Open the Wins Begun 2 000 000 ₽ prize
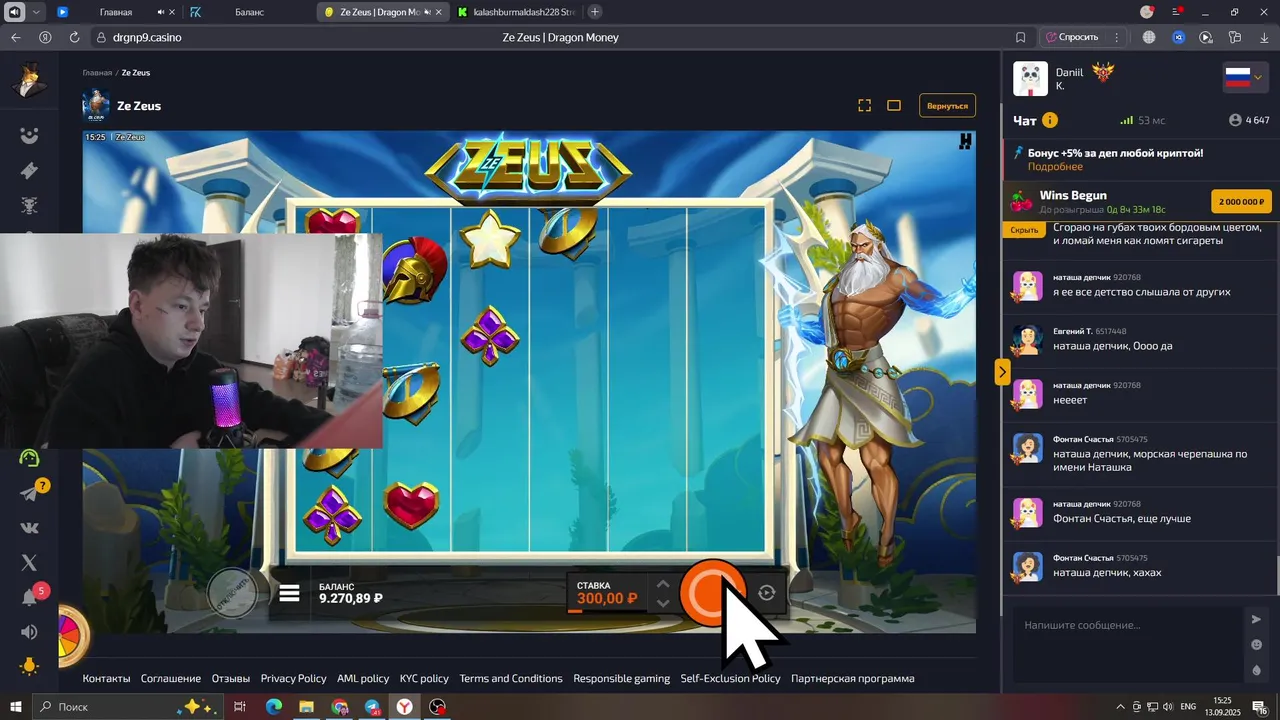1280x720 pixels. coord(1241,201)
